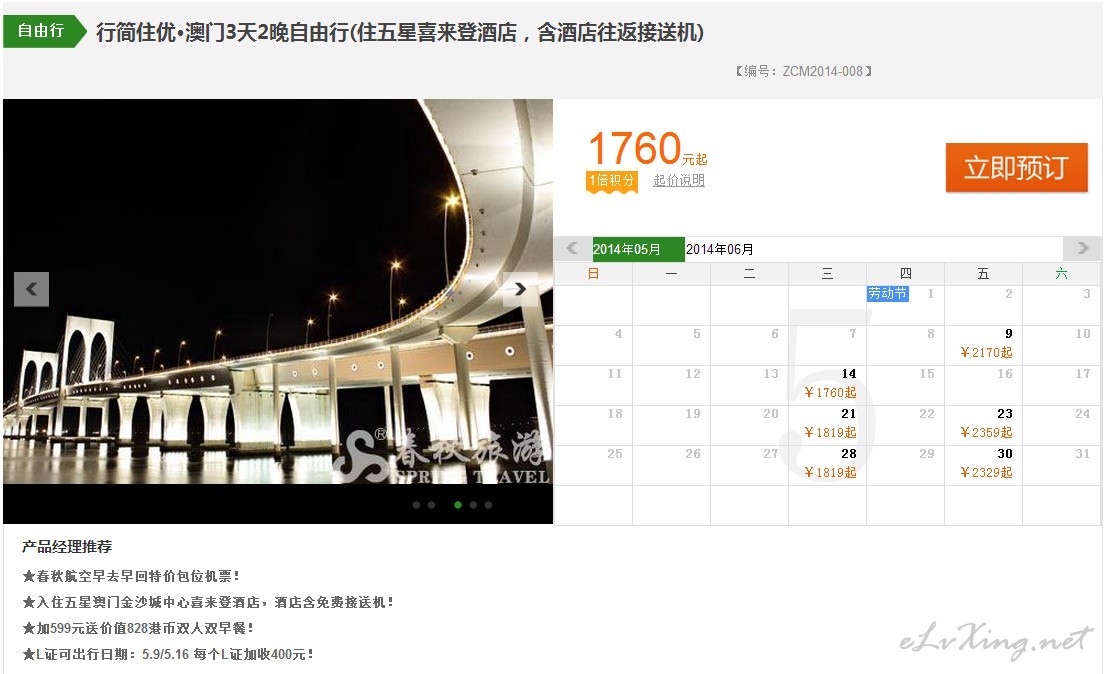The height and width of the screenshot is (674, 1104).
Task: Click the 四 Thursday column header
Action: (x=905, y=274)
